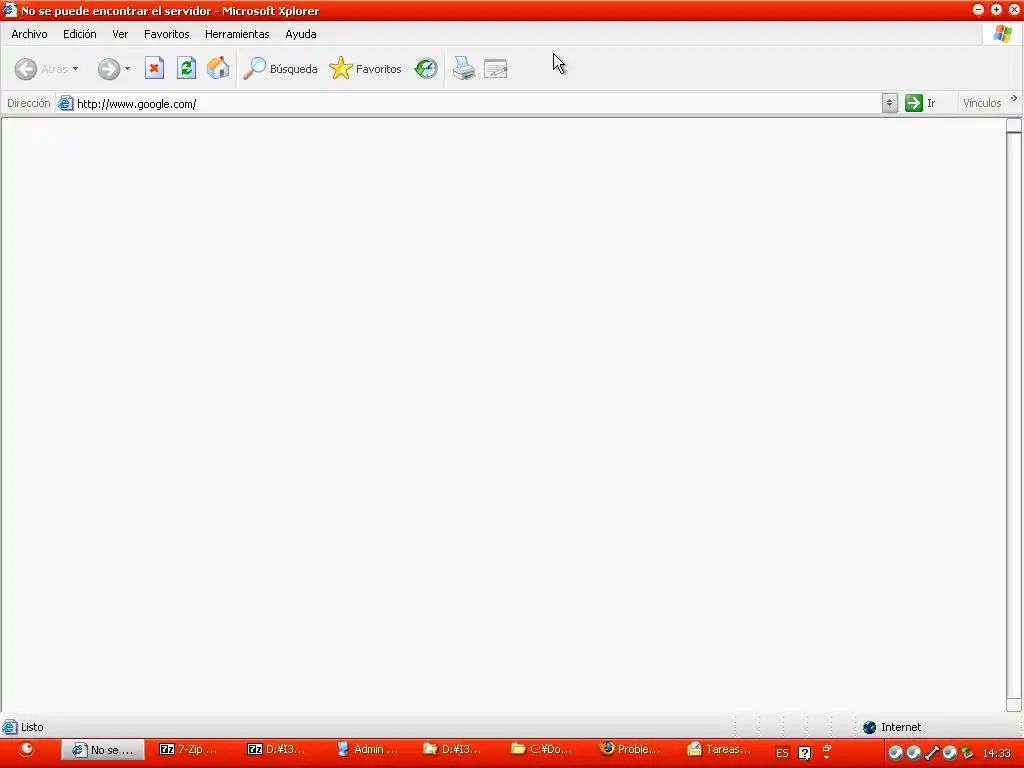
Task: Open the History clock icon
Action: (x=426, y=69)
